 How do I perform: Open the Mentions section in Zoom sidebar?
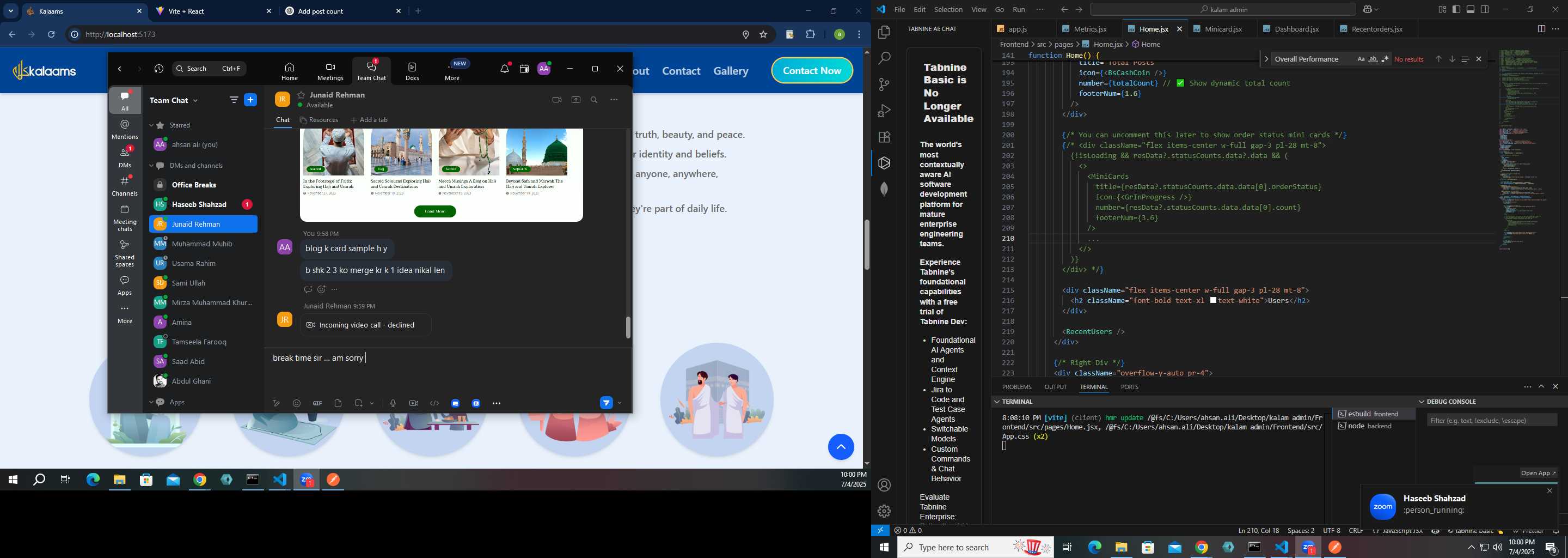(125, 129)
